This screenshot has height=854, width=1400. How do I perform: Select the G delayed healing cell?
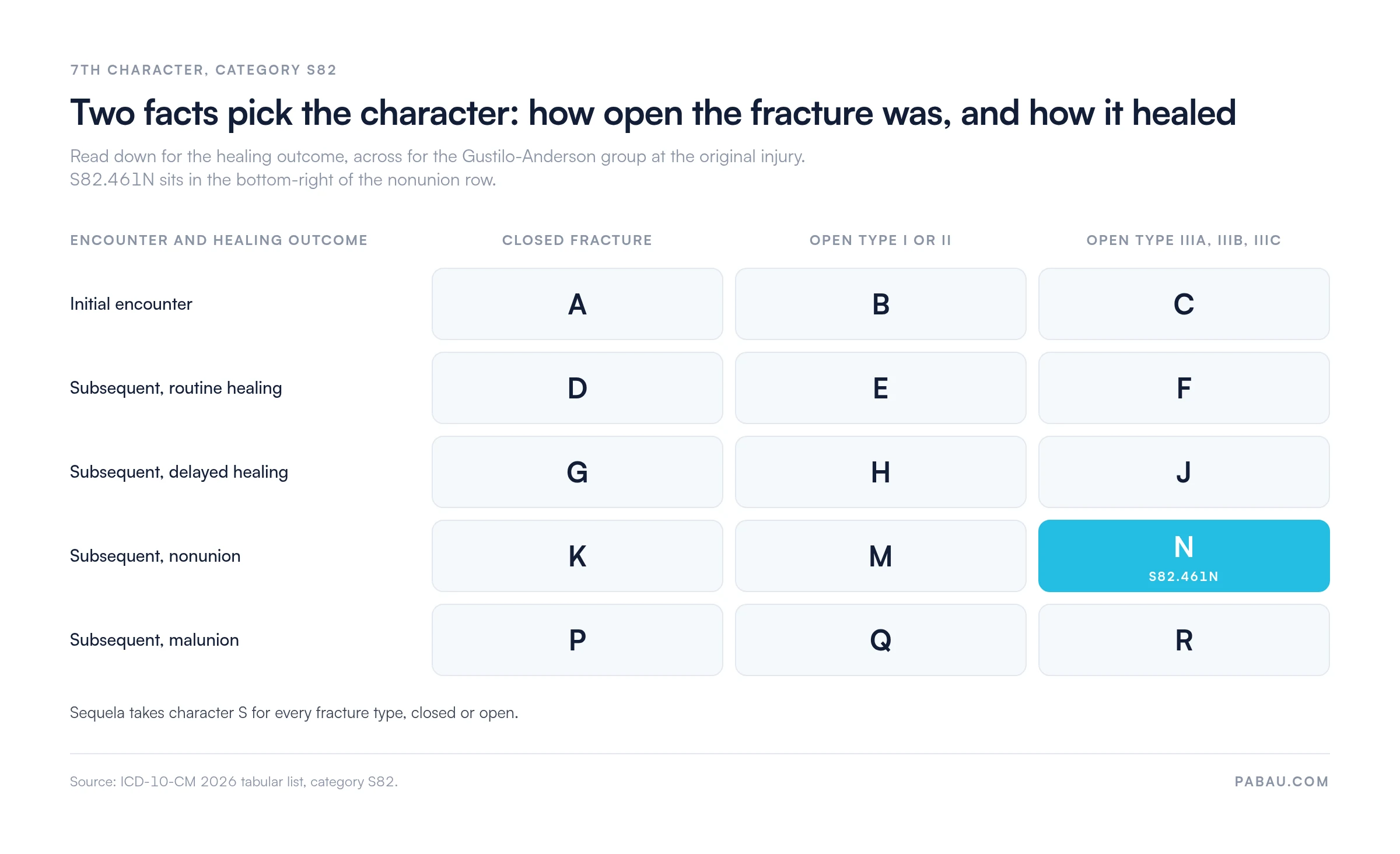tap(577, 472)
